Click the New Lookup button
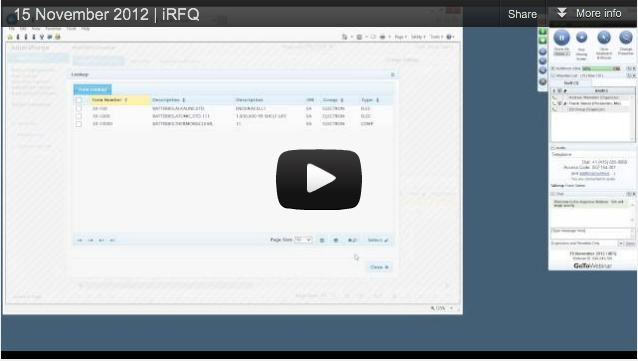This screenshot has width=638, height=361. tap(93, 89)
